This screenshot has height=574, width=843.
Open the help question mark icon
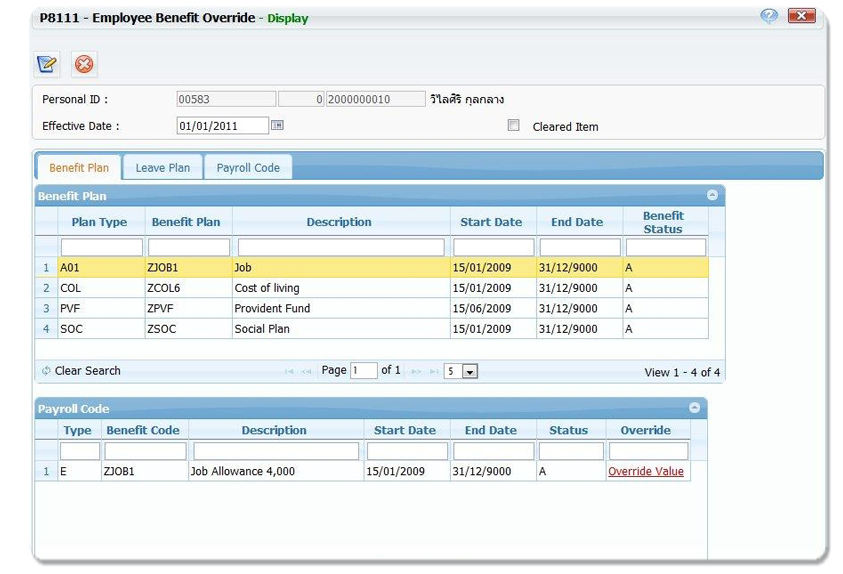768,16
